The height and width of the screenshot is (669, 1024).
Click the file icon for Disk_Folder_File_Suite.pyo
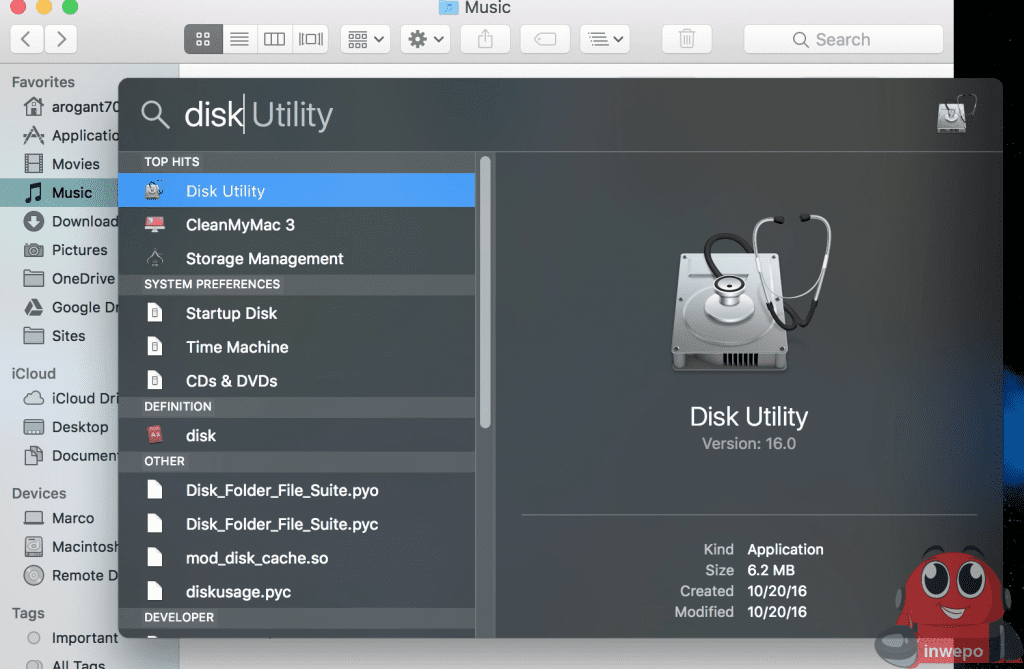click(155, 489)
